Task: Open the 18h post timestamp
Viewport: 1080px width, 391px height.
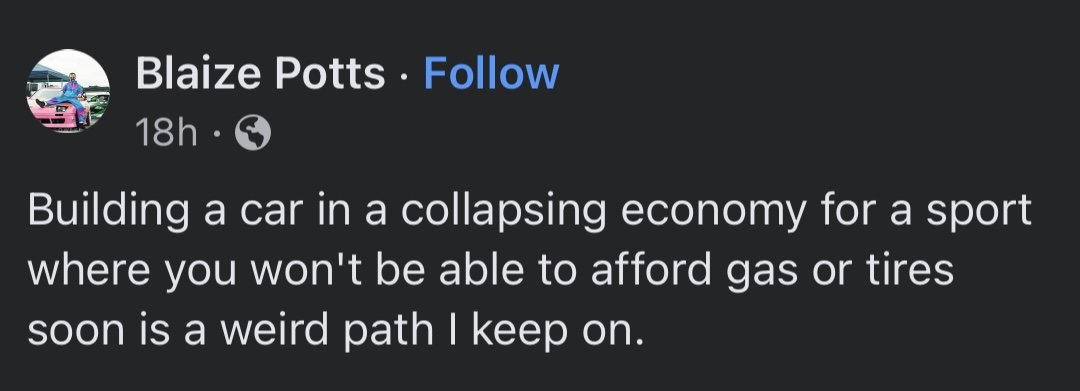Action: click(x=167, y=133)
